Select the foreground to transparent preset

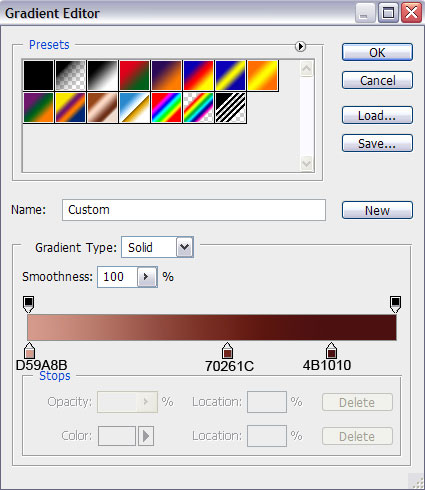[x=70, y=75]
